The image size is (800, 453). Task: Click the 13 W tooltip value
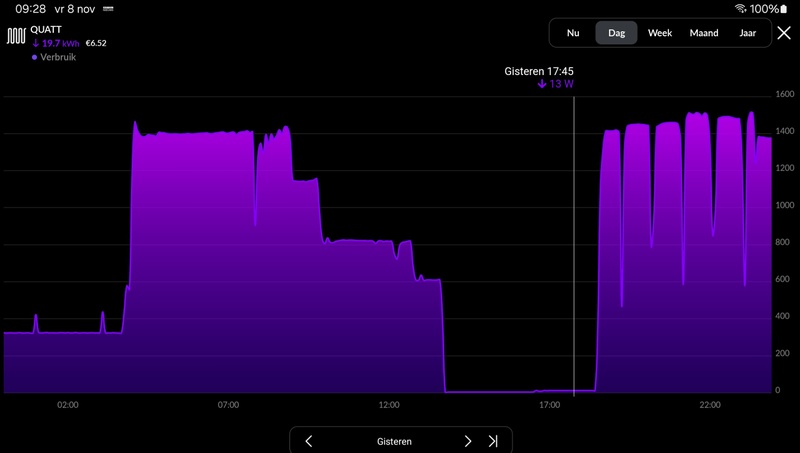[x=556, y=84]
